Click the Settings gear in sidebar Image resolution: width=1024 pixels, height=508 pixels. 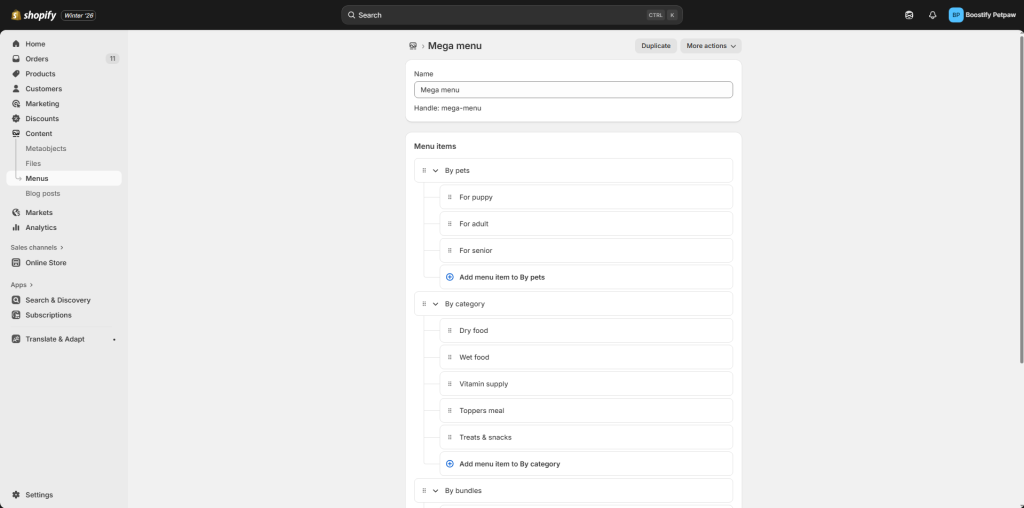point(16,495)
